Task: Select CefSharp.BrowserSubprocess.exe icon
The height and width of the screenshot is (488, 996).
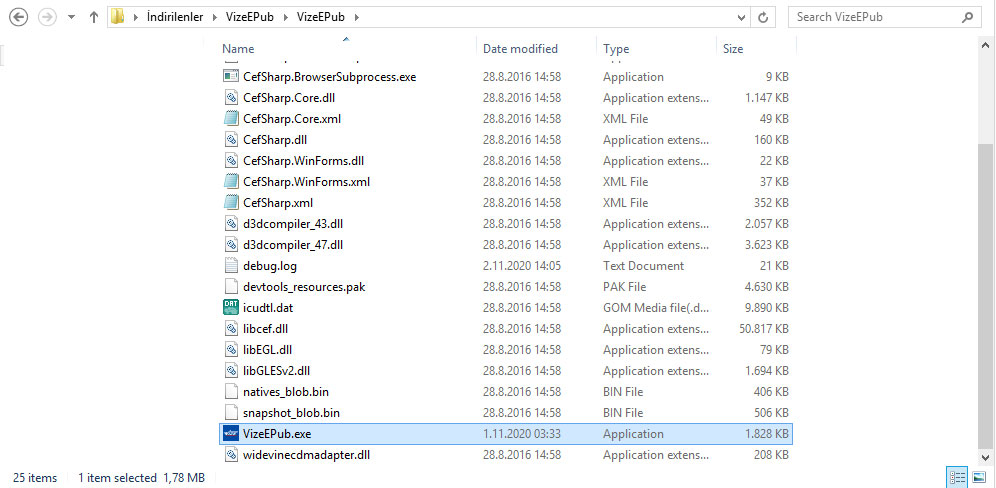Action: 231,76
